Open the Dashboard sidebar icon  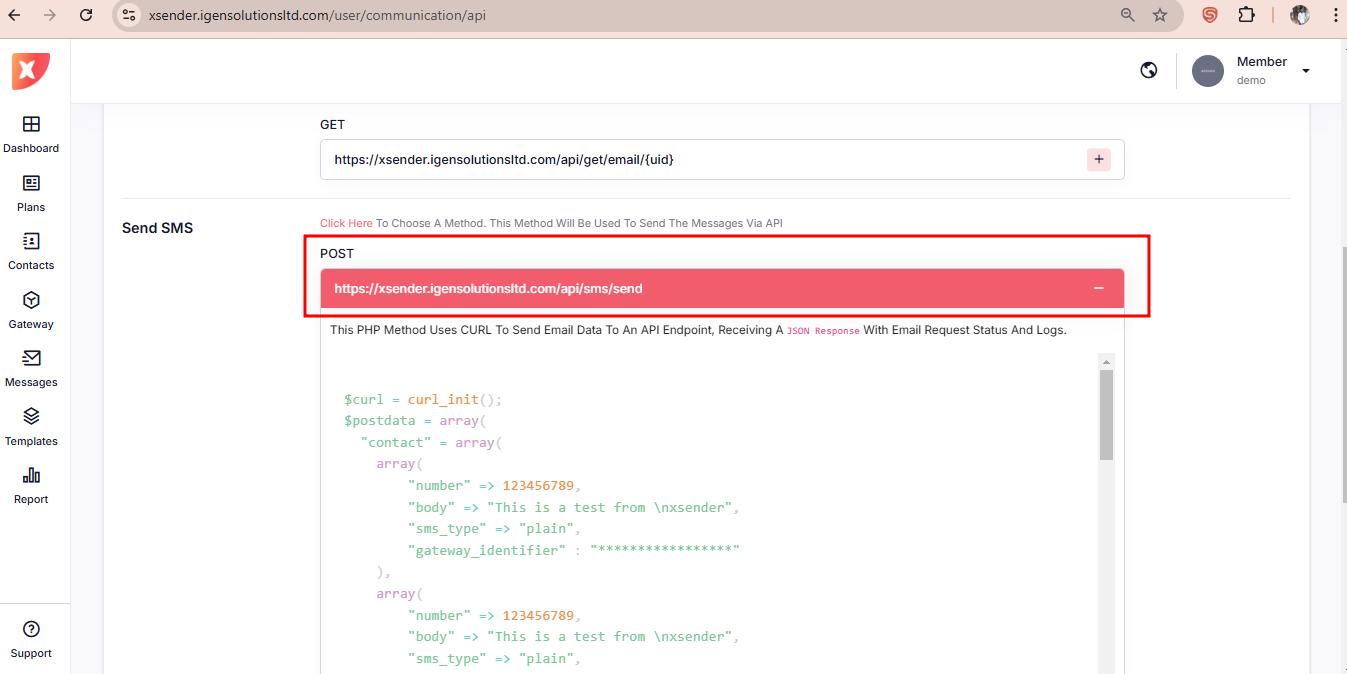click(x=31, y=125)
